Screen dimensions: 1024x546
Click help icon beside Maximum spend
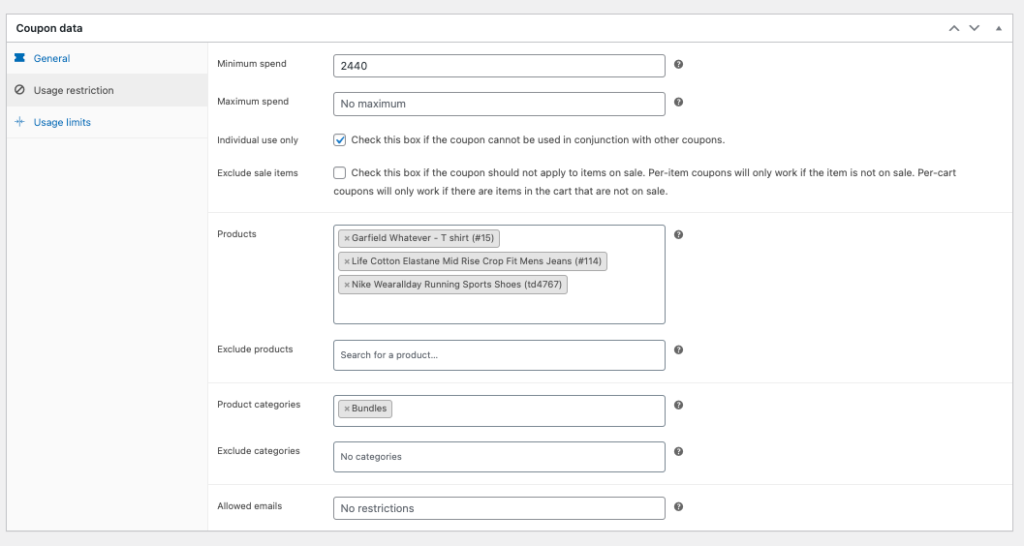pos(679,102)
